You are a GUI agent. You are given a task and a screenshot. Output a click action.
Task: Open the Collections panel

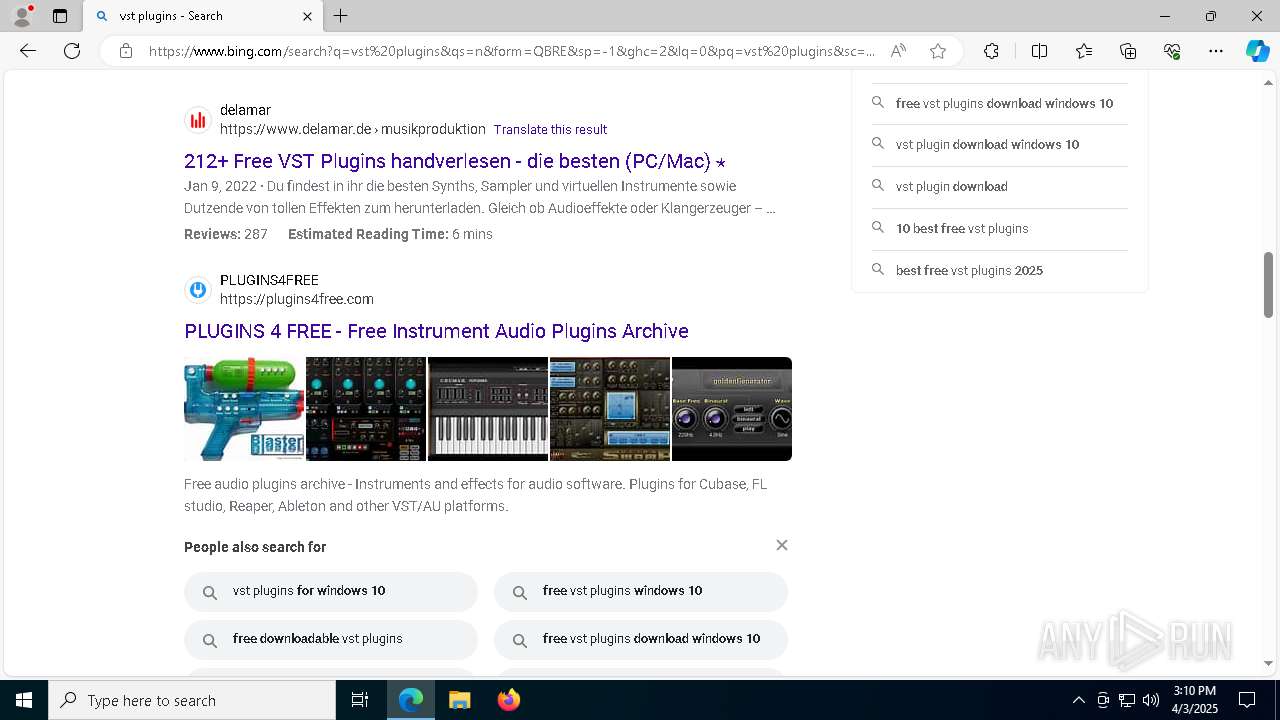pos(1128,51)
